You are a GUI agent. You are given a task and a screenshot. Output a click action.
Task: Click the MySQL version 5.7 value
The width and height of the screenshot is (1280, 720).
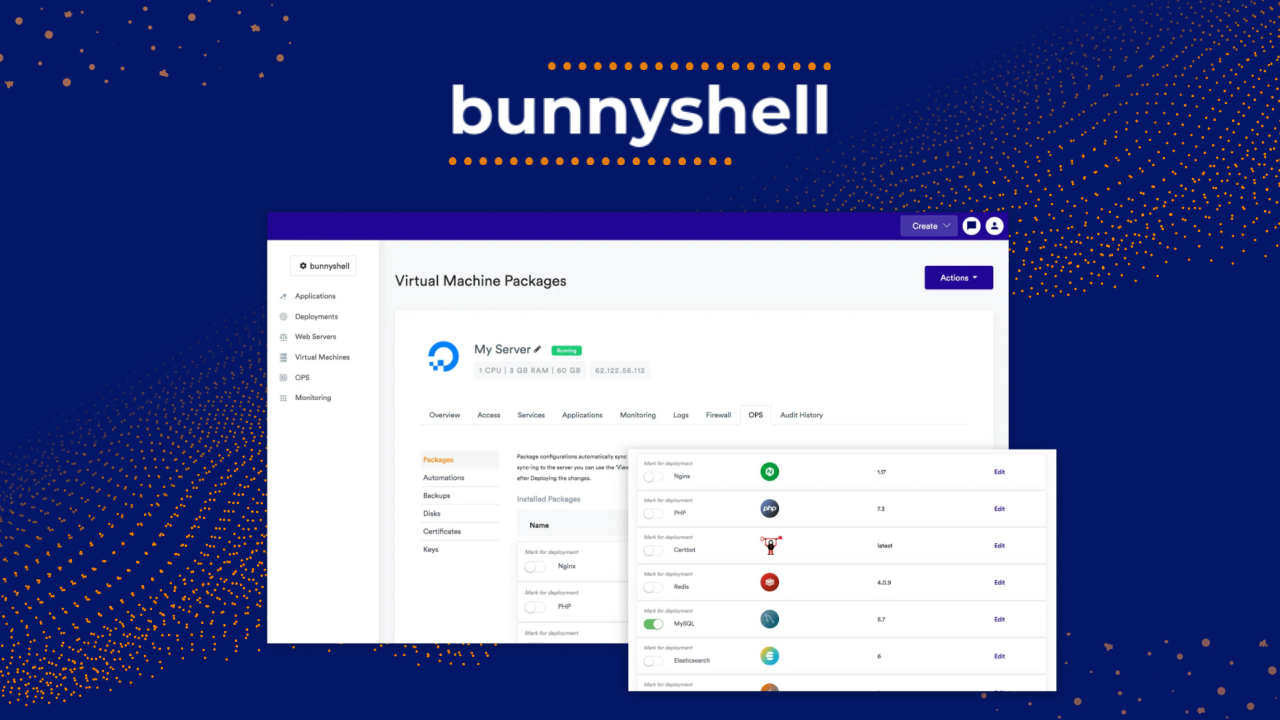pos(880,619)
